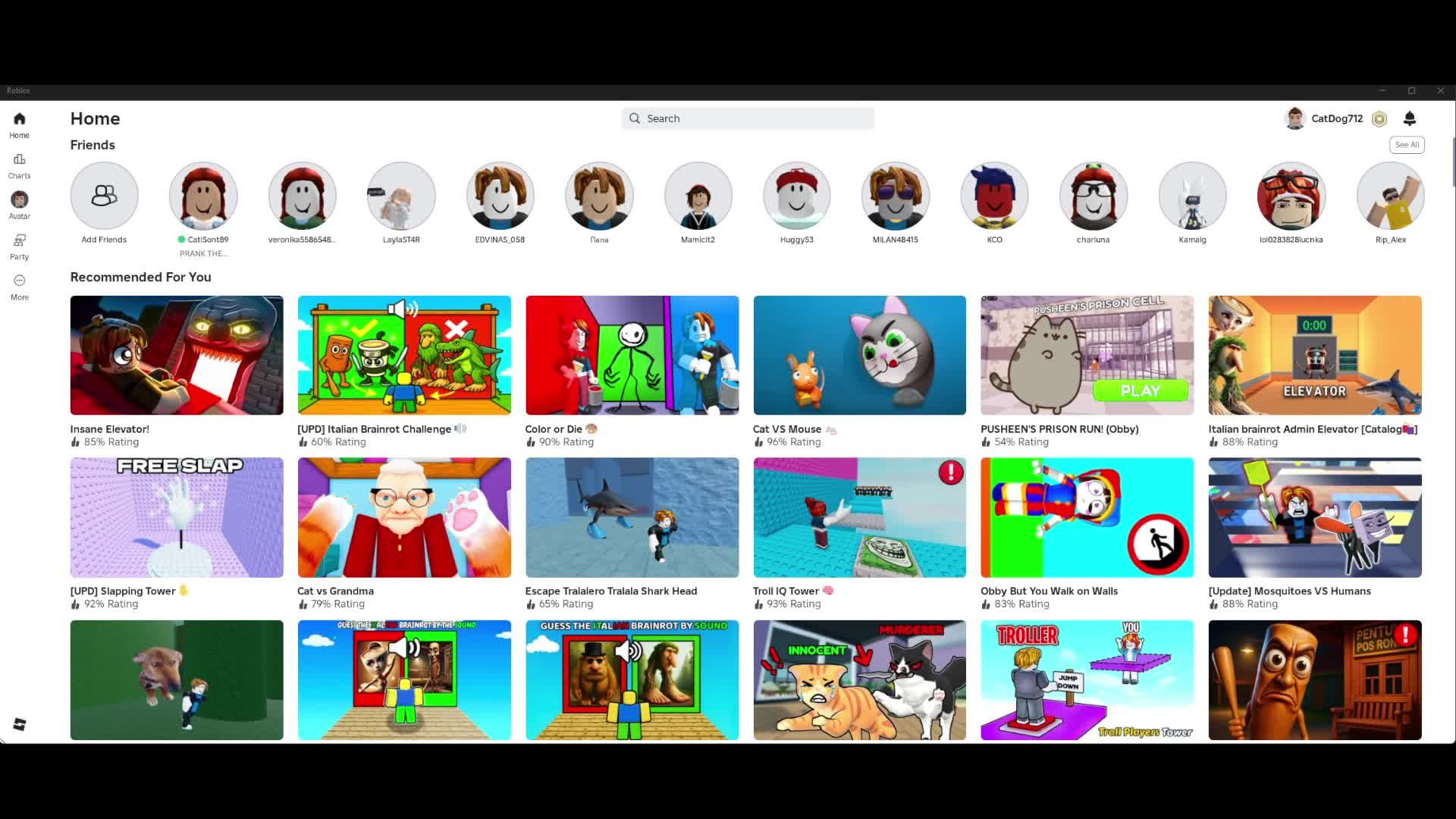1456x819 pixels.
Task: Open friend chariuna's avatar
Action: pyautogui.click(x=1094, y=196)
